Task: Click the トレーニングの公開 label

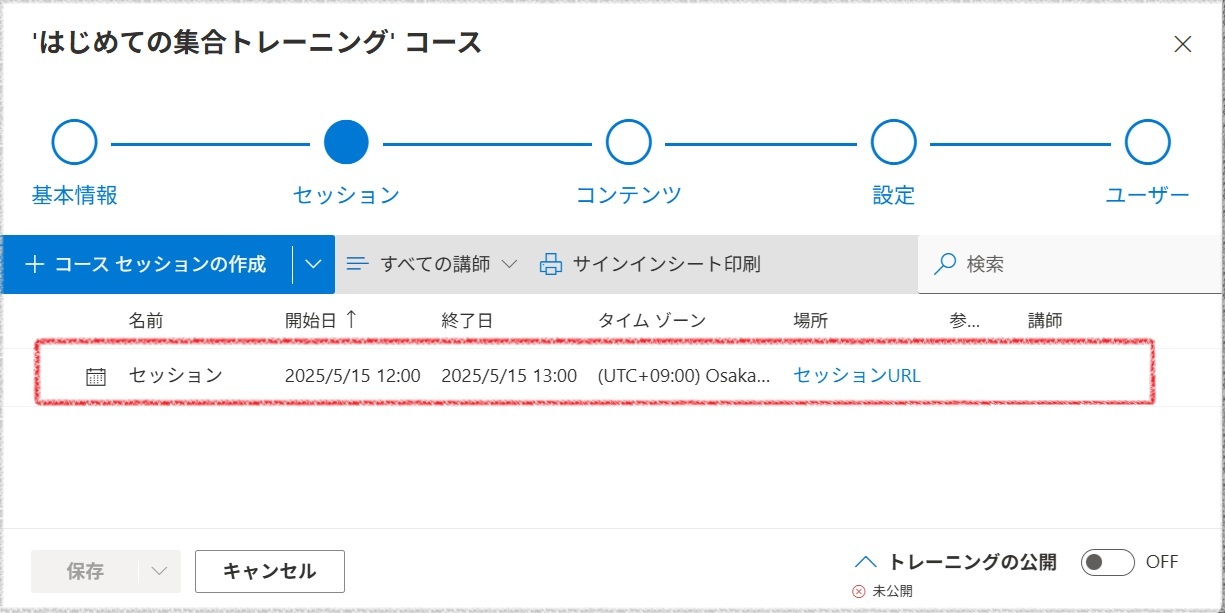Action: (x=973, y=562)
